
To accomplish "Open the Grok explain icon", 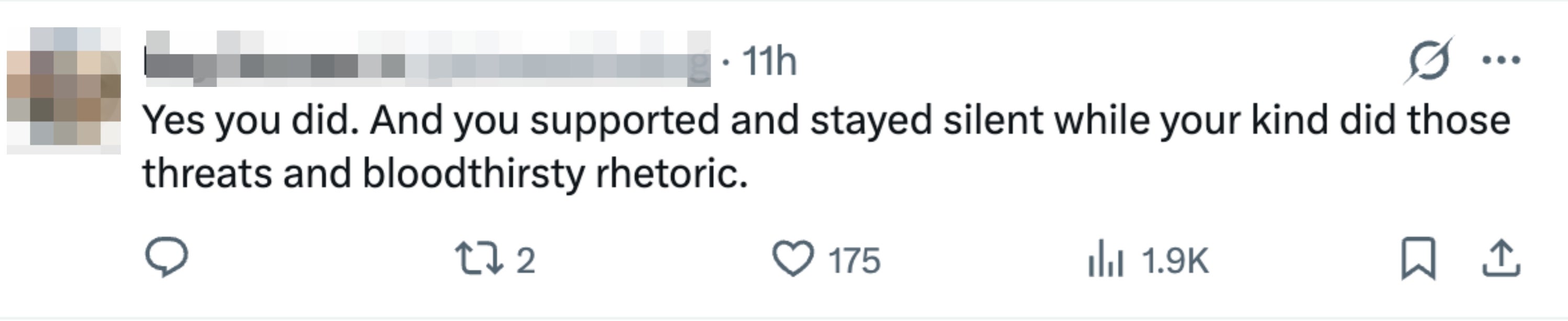I will pyautogui.click(x=1428, y=61).
